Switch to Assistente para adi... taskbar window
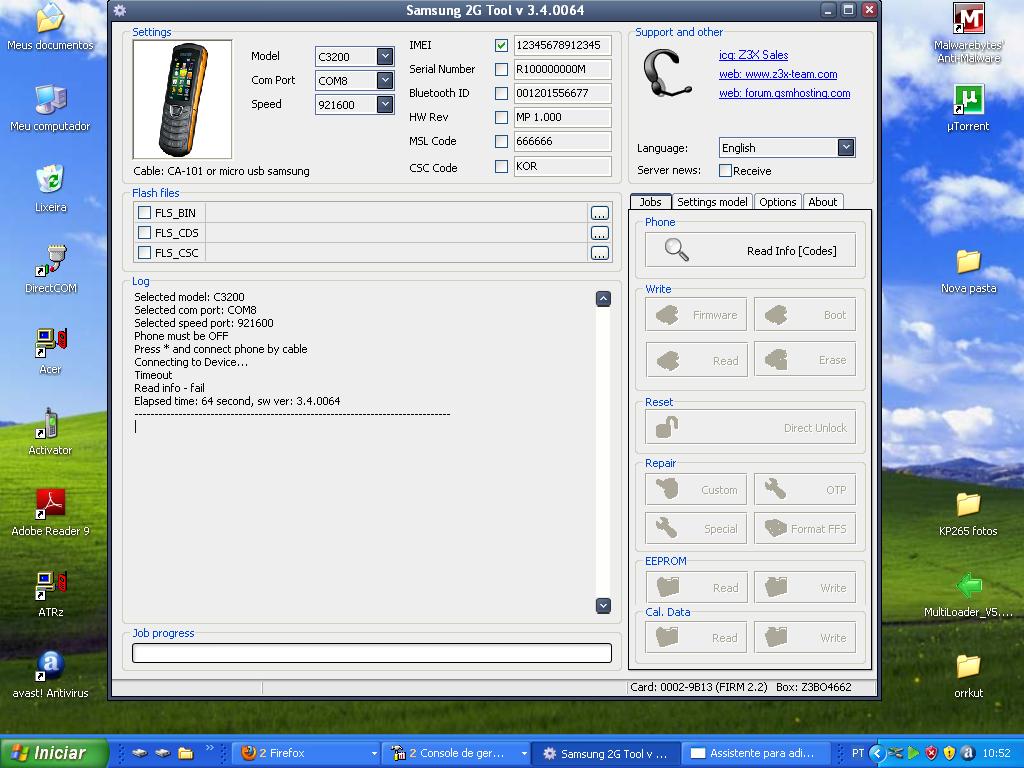The width and height of the screenshot is (1024, 768). pos(756,754)
